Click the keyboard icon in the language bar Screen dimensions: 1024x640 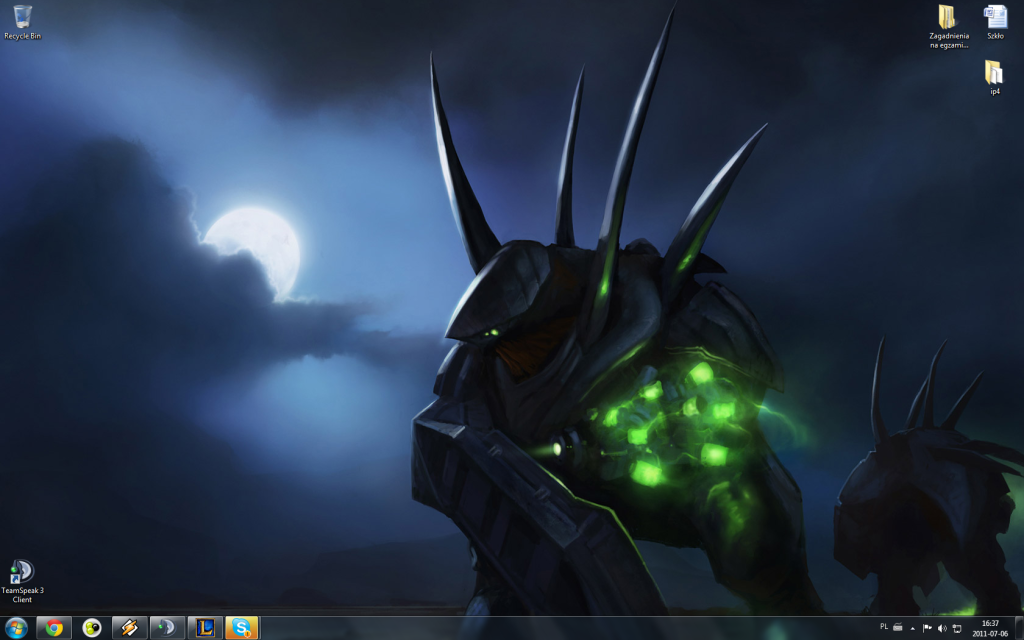click(x=897, y=627)
